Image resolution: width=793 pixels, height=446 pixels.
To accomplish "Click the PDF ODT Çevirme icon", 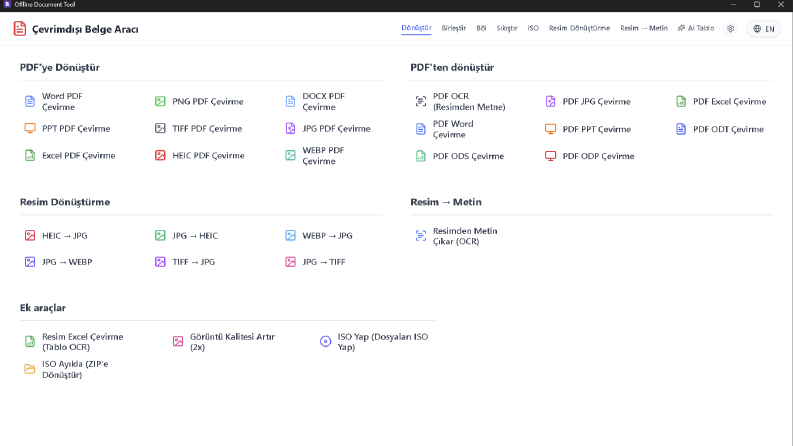I will (x=681, y=129).
